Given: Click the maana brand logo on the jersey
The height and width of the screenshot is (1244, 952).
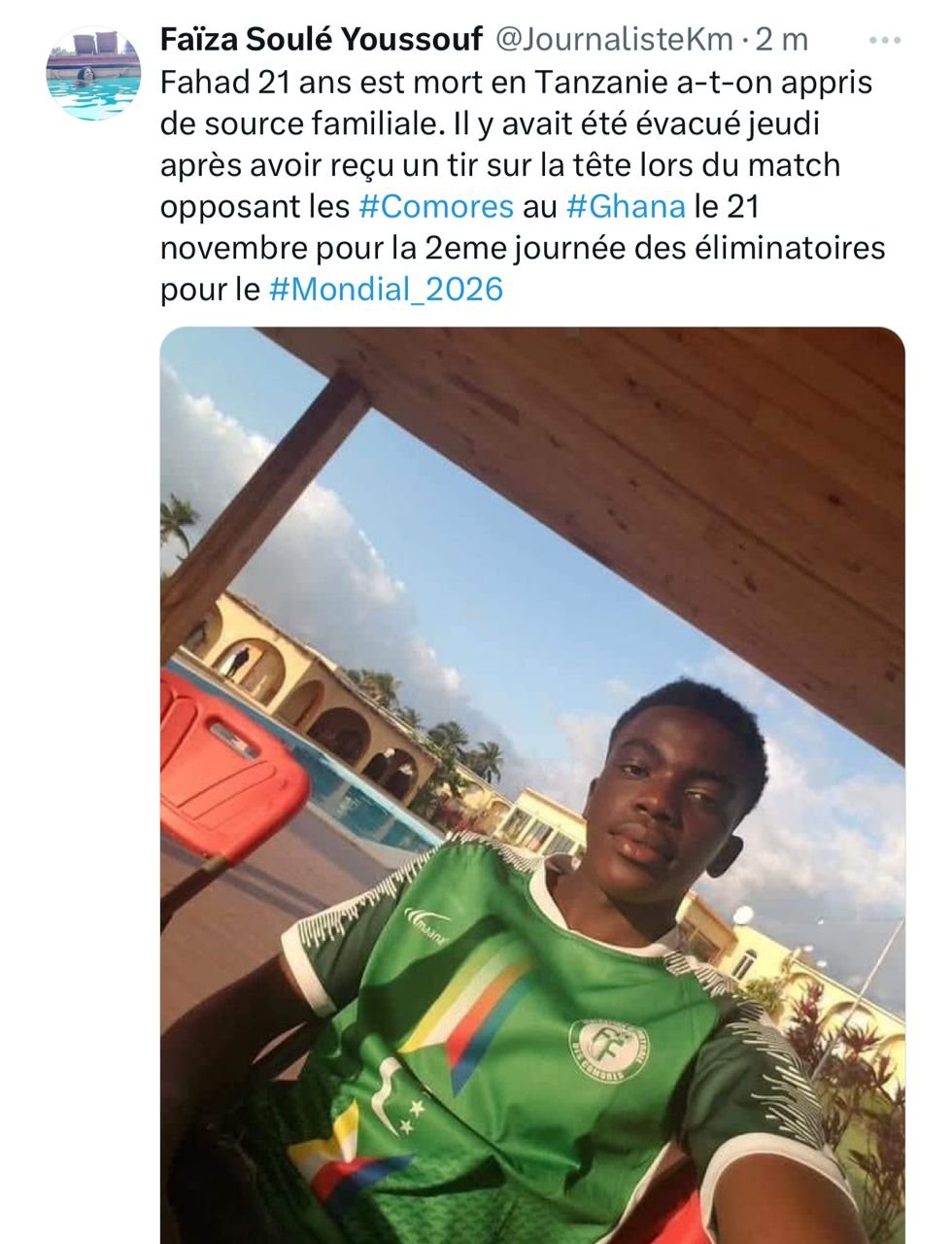Looking at the screenshot, I should point(429,919).
